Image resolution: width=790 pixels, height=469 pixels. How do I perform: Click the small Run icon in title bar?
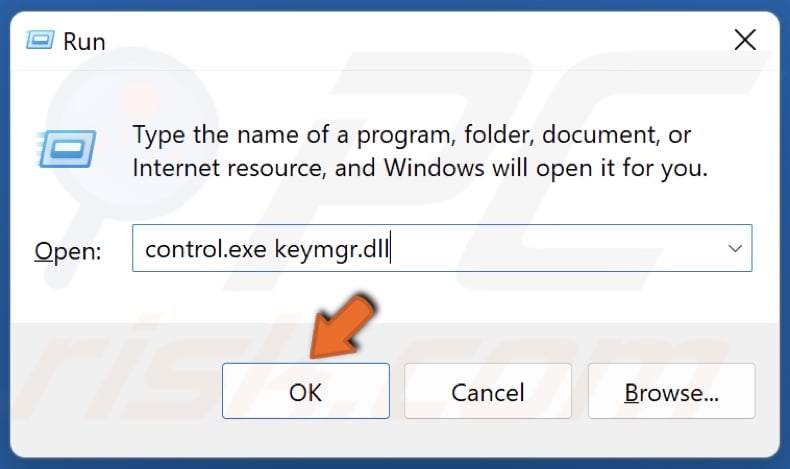(x=39, y=40)
